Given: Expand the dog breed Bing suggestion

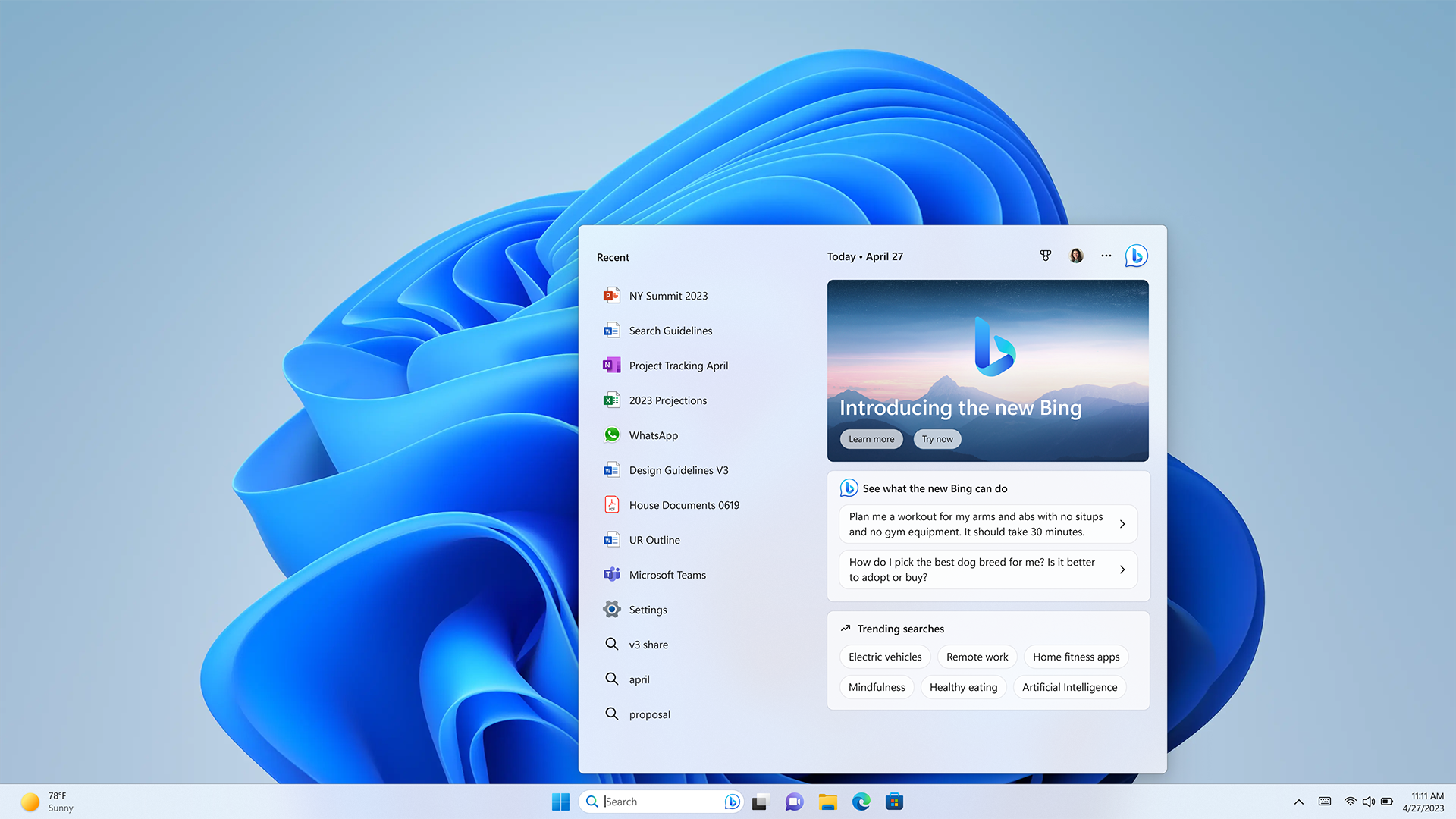Looking at the screenshot, I should pos(1123,569).
